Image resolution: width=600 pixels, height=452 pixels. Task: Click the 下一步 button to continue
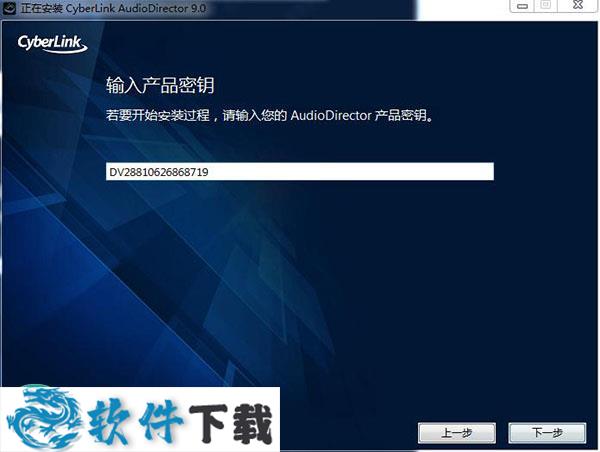(x=546, y=432)
